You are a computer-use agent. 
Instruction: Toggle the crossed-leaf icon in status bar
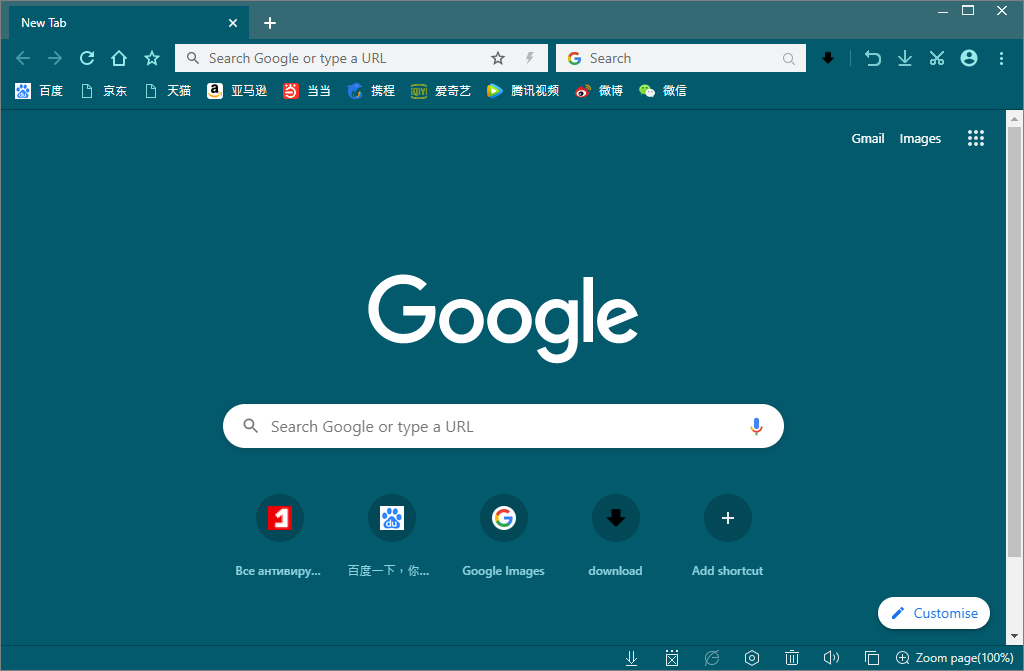(x=712, y=658)
